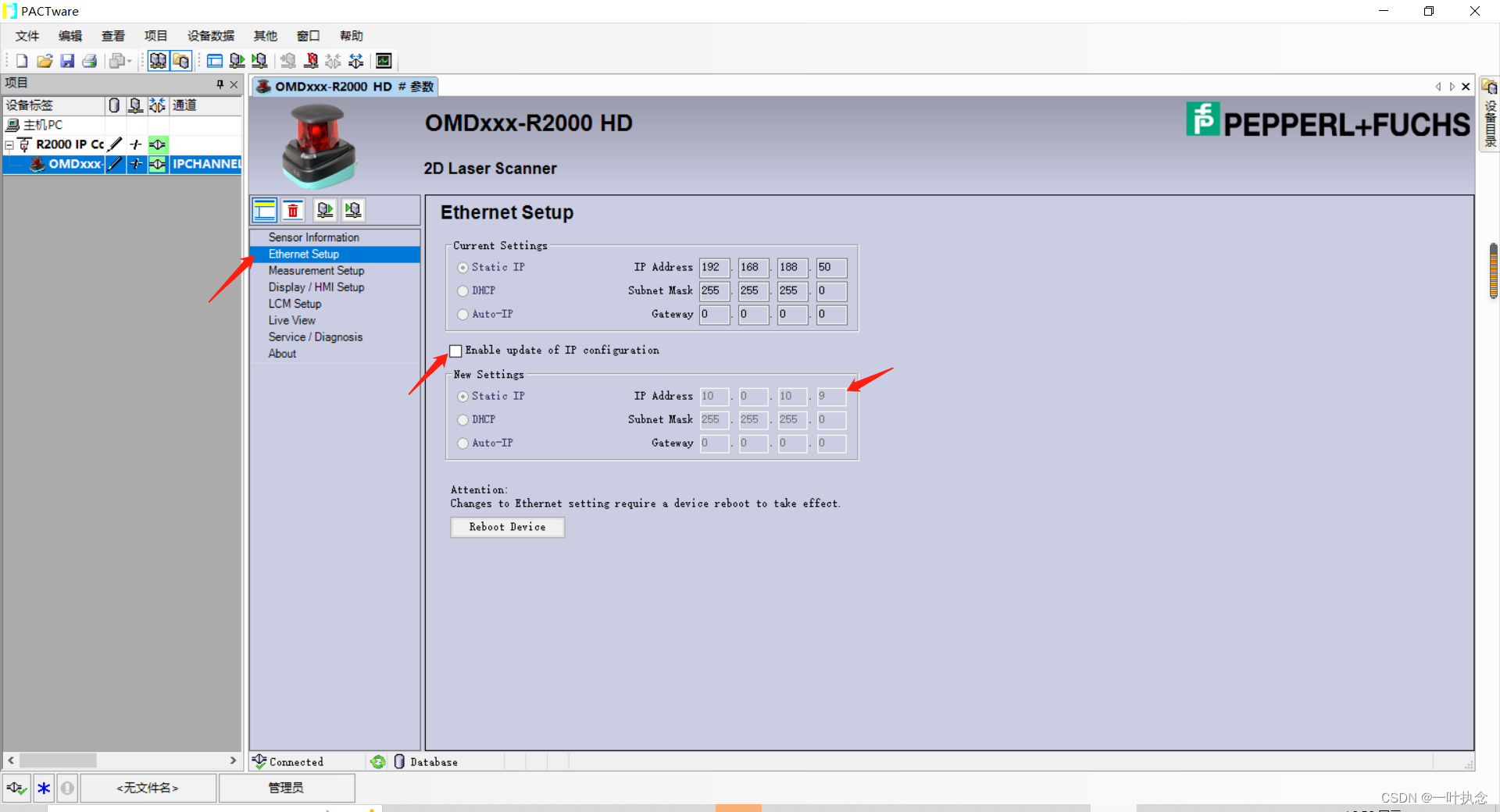Screen dimensions: 1500x812
Task: Click the IPCHANNEL cell in the tree
Action: (206, 164)
